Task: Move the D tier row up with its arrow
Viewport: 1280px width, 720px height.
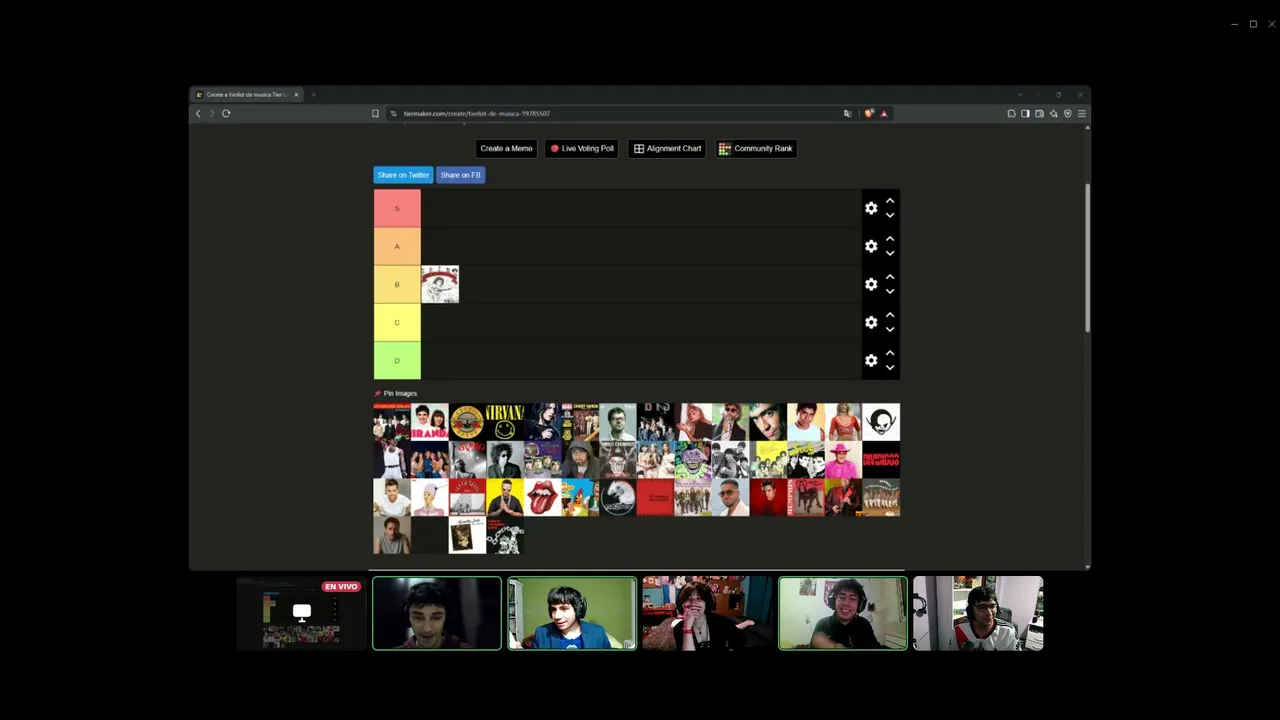Action: pyautogui.click(x=889, y=353)
